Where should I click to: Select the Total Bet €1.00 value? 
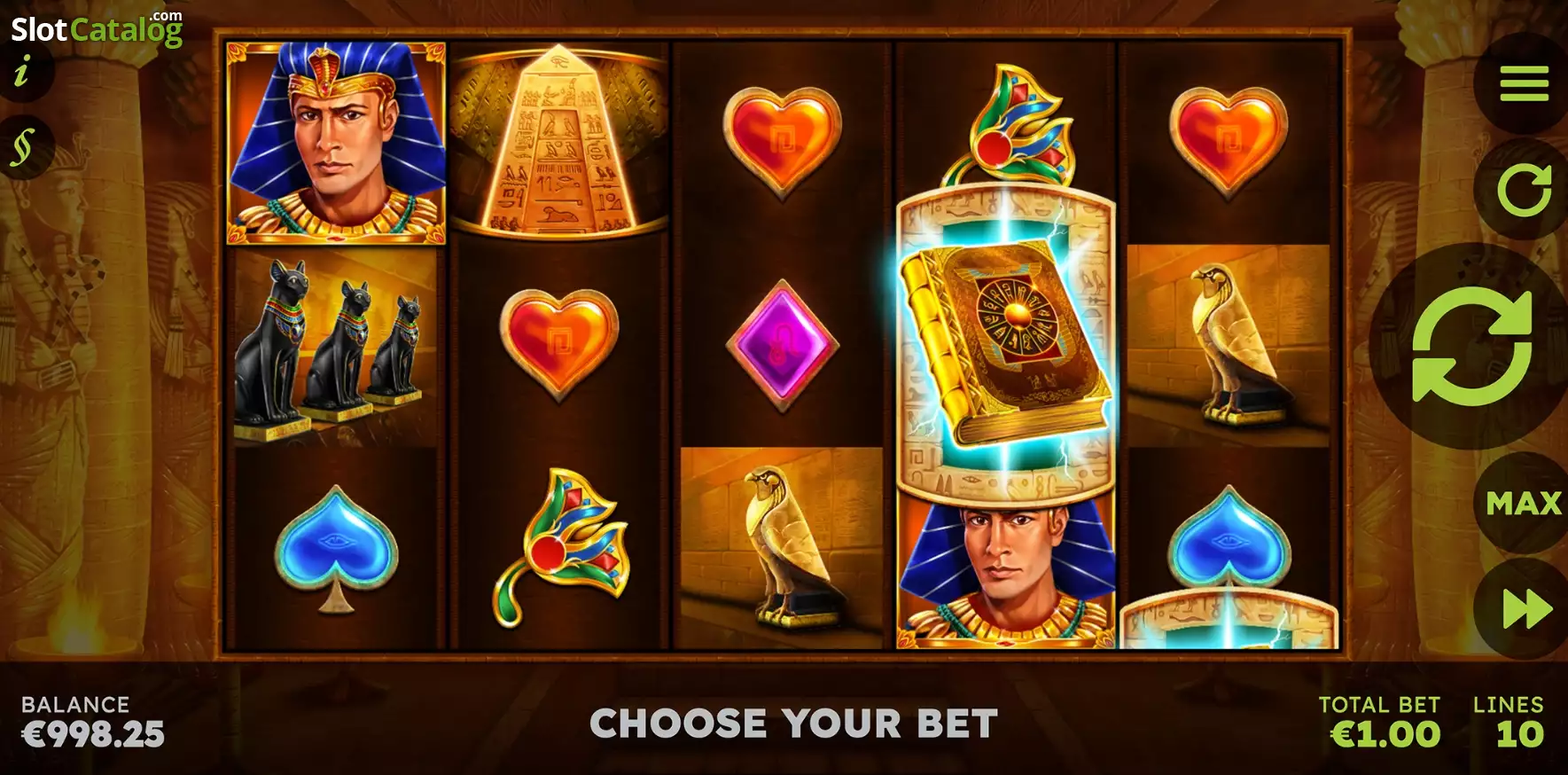[x=1385, y=734]
